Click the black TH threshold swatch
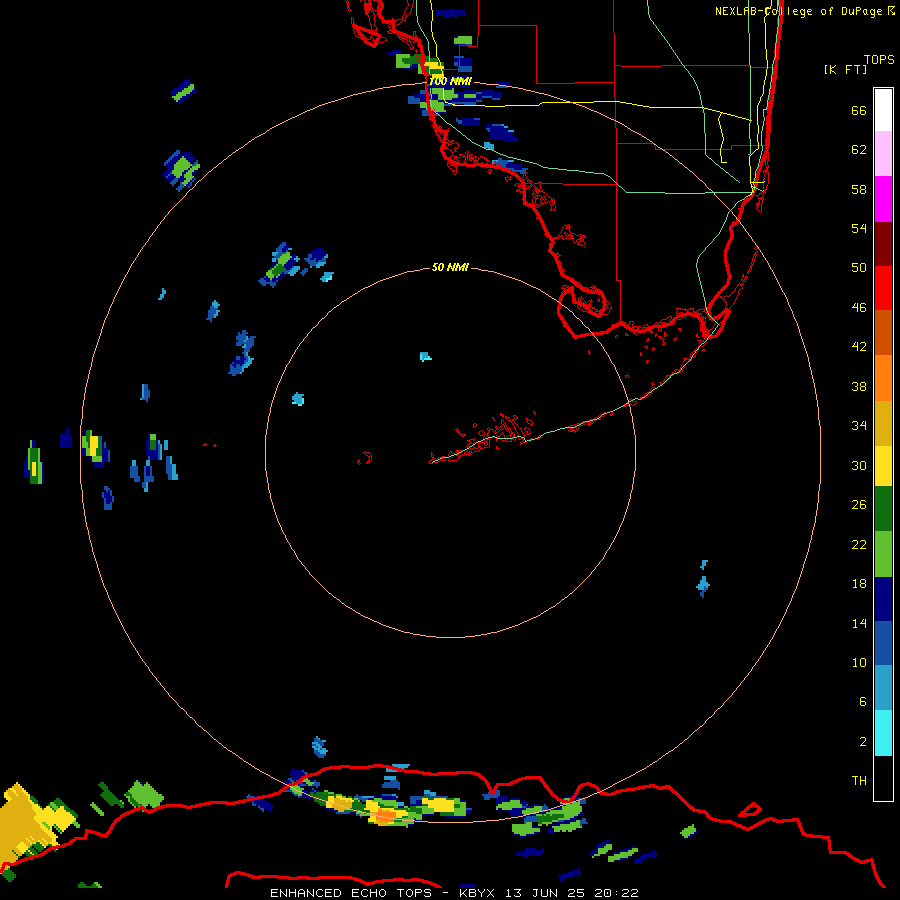Viewport: 900px width, 900px height. tap(883, 778)
